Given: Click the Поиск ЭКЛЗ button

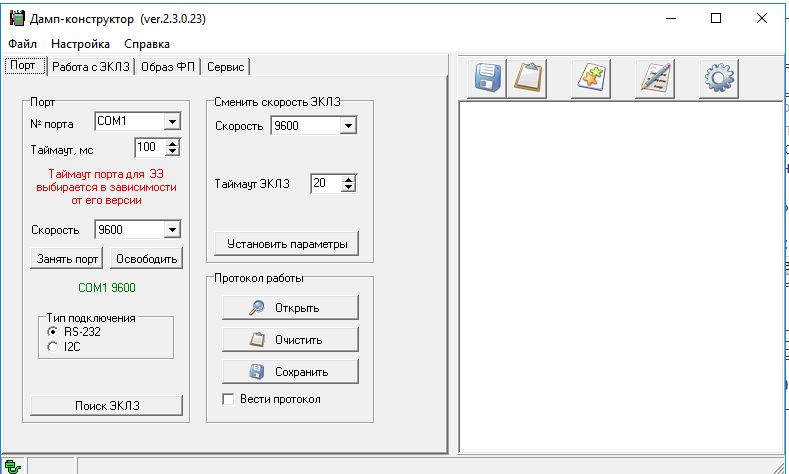Looking at the screenshot, I should coord(106,405).
